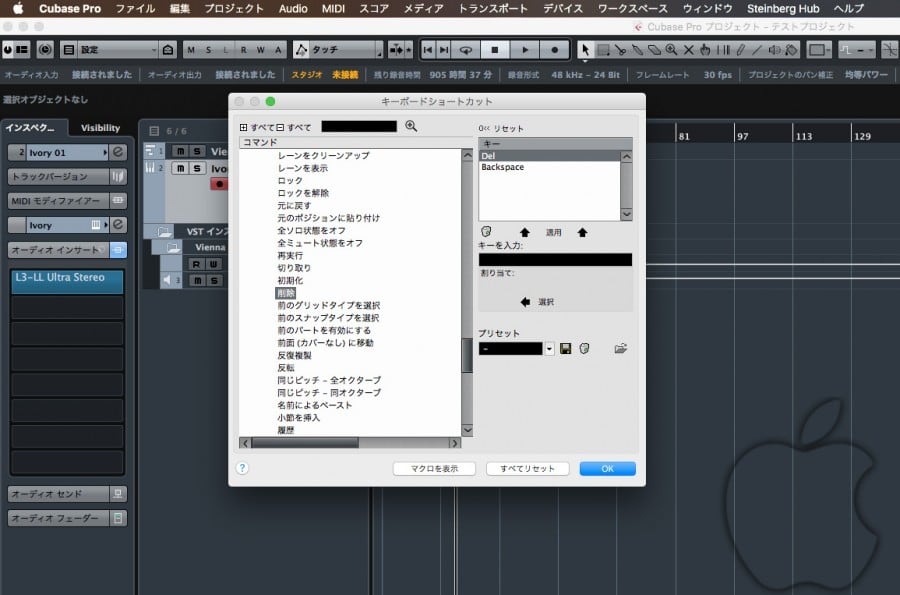This screenshot has height=595, width=900.
Task: Mute the Ivo track
Action: click(181, 168)
